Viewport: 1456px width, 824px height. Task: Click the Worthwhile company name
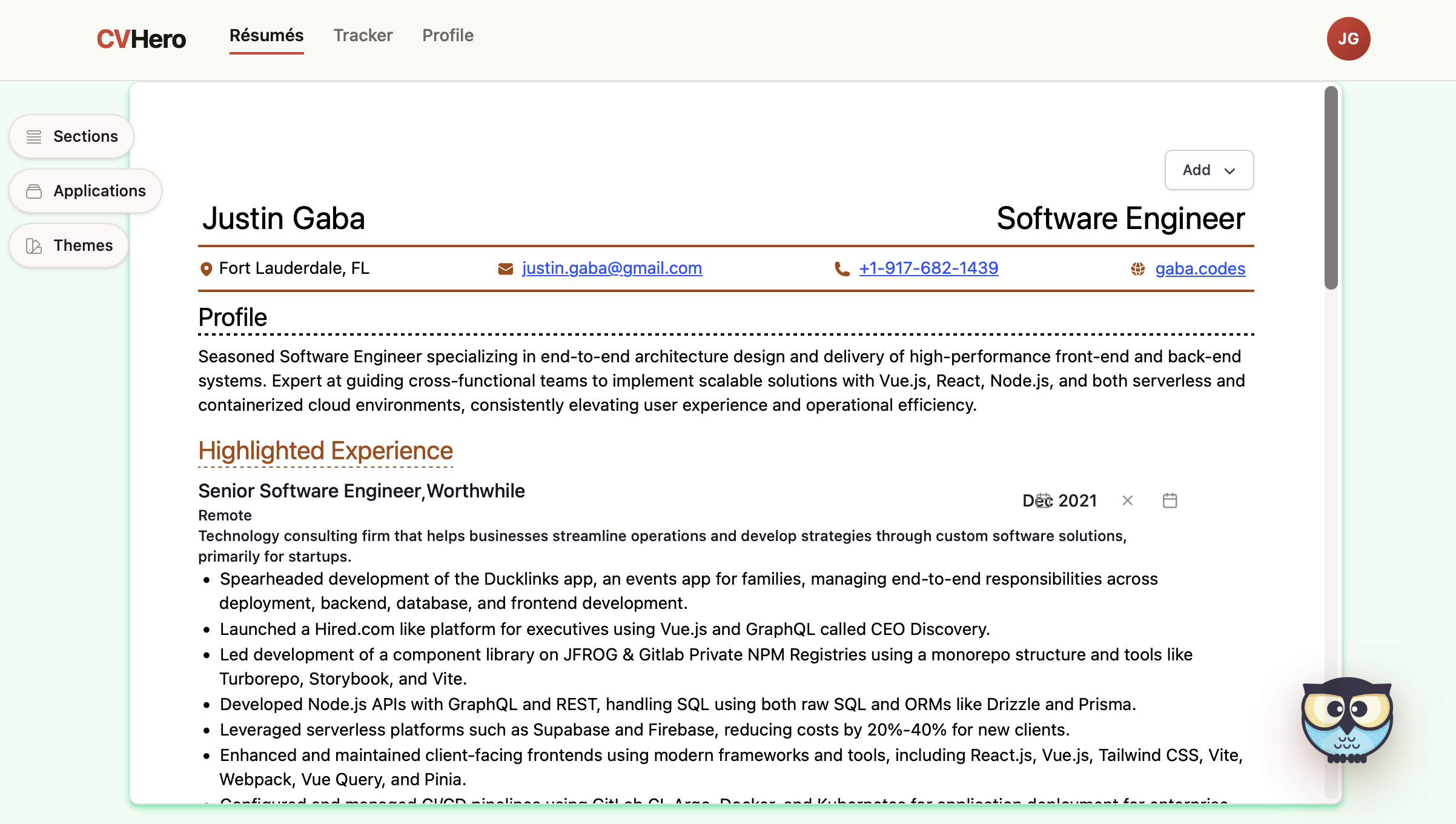[476, 491]
